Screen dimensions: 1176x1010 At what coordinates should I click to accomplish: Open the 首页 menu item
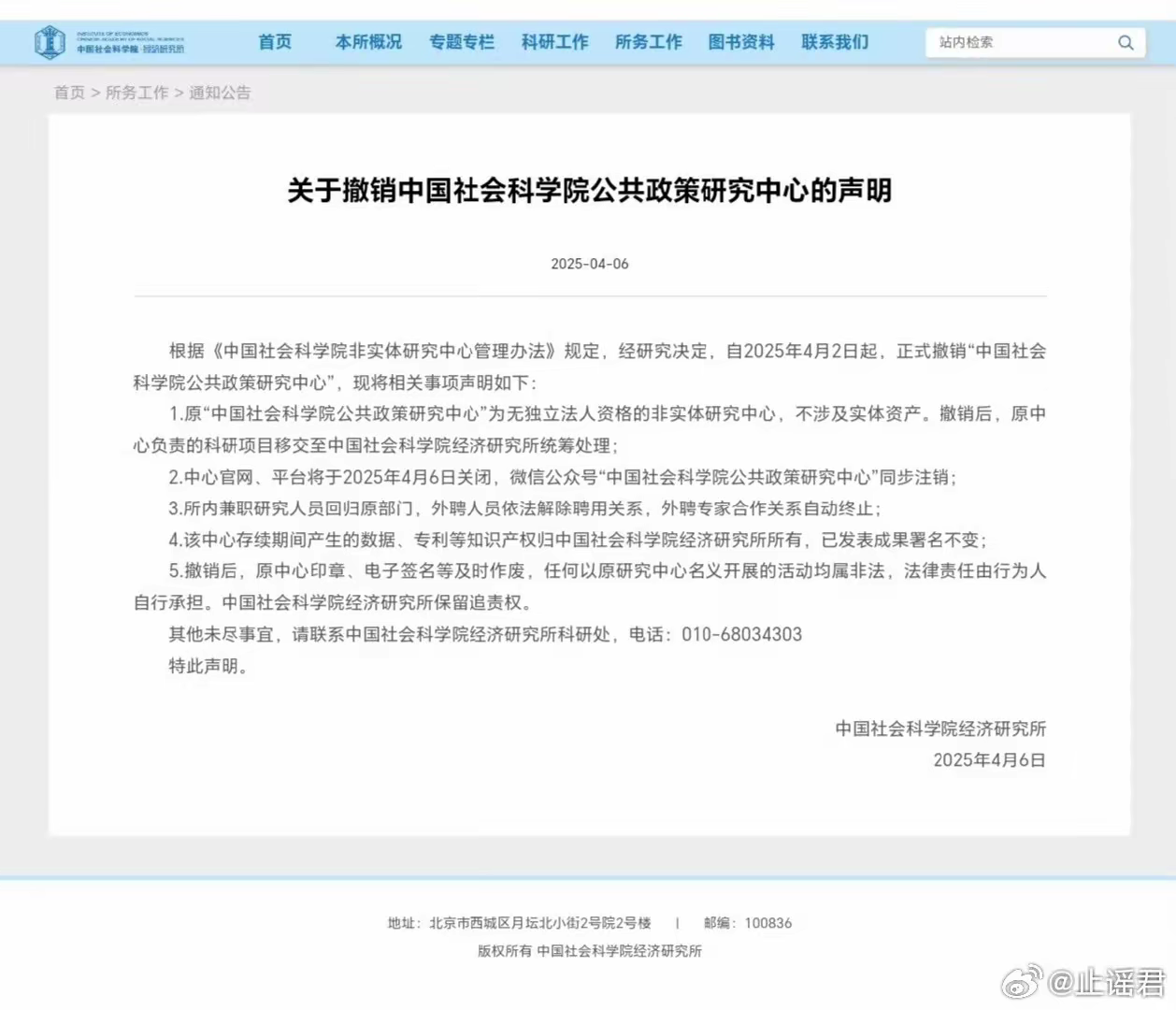[x=275, y=42]
